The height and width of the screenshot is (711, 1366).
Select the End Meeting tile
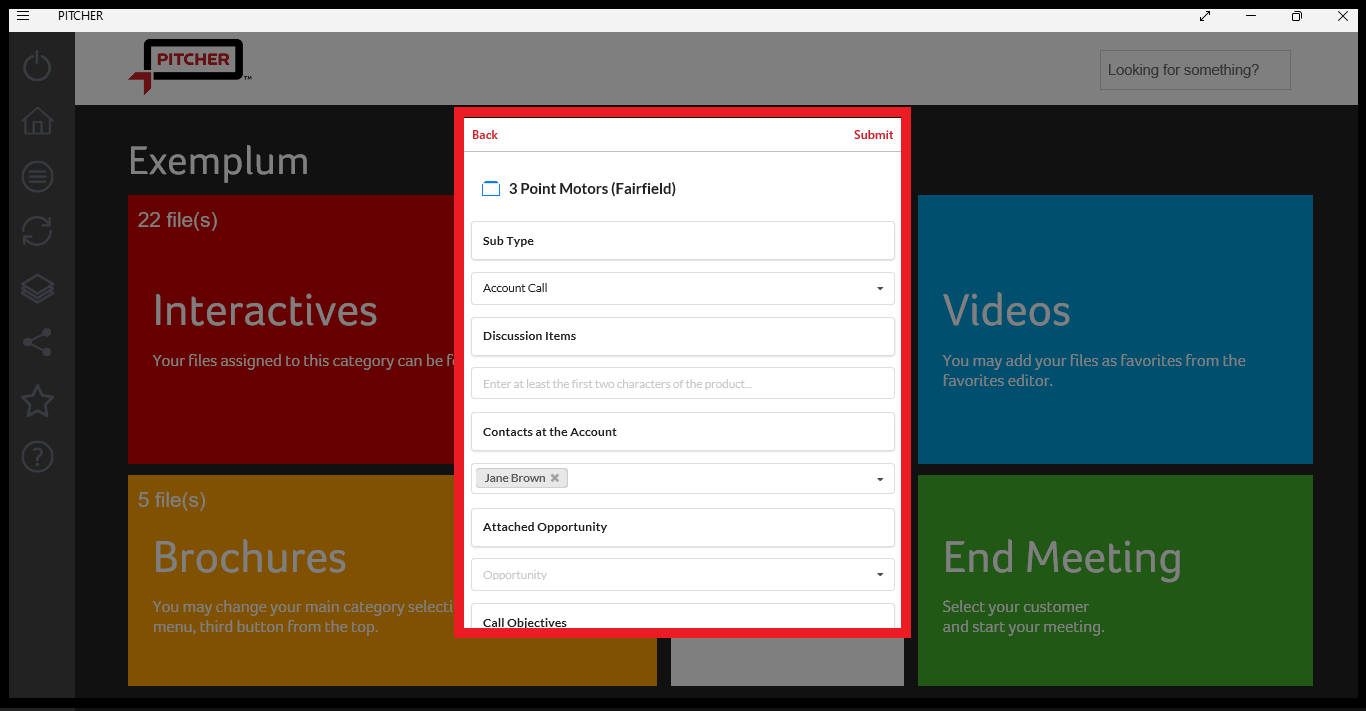coord(1114,580)
